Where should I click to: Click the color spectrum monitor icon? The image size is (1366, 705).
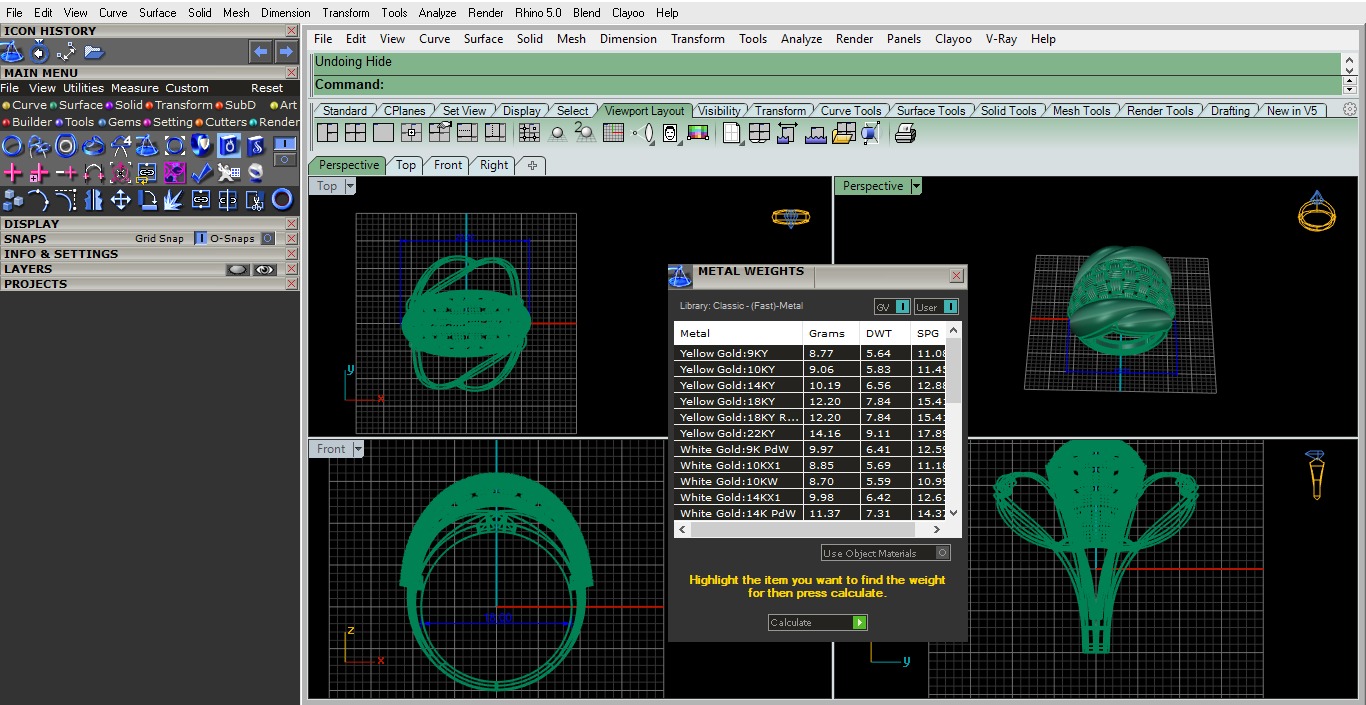[x=698, y=132]
